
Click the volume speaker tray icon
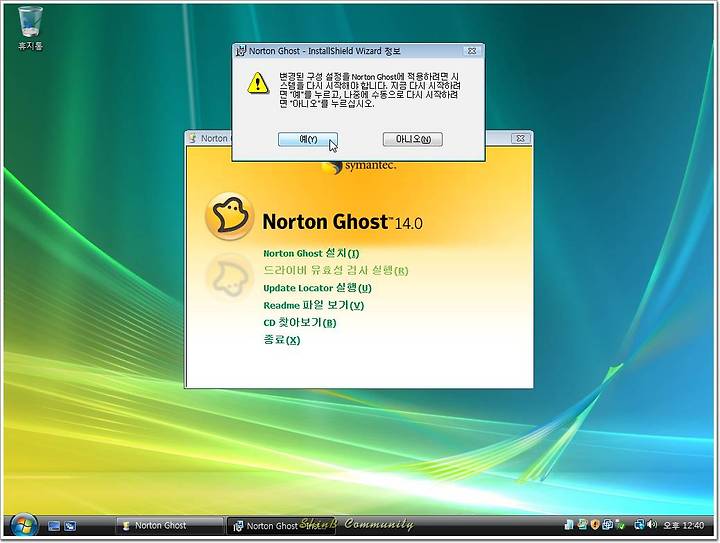tap(652, 524)
